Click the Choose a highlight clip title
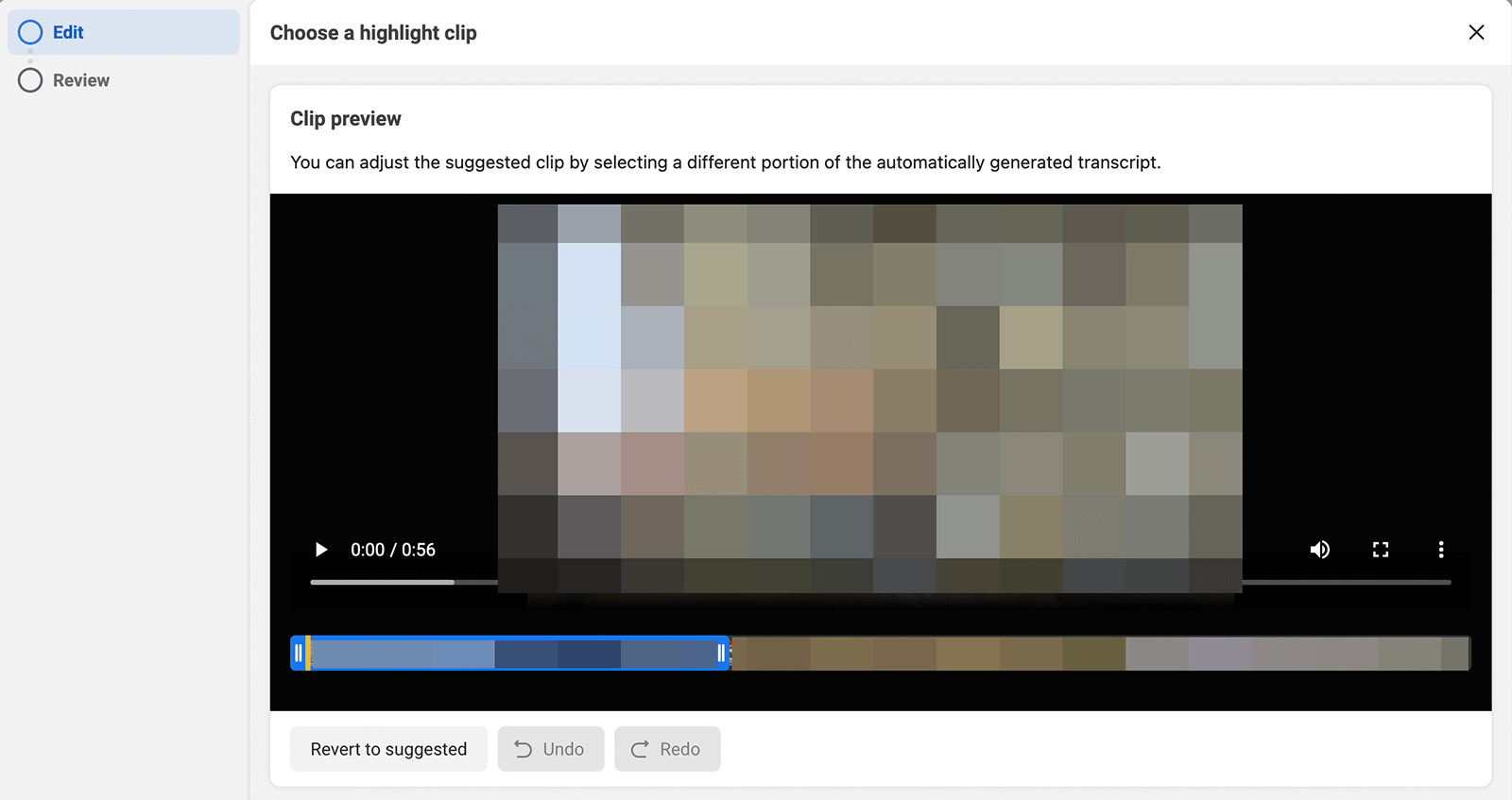1512x800 pixels. coord(373,33)
